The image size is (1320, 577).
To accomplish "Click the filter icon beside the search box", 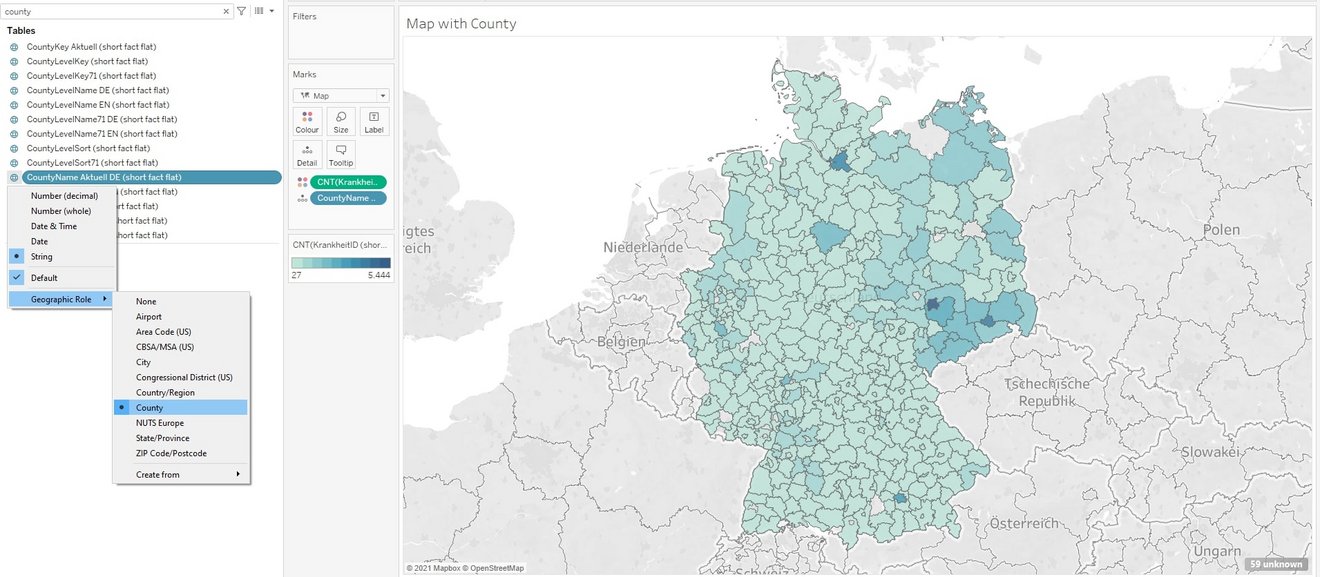I will tap(241, 11).
